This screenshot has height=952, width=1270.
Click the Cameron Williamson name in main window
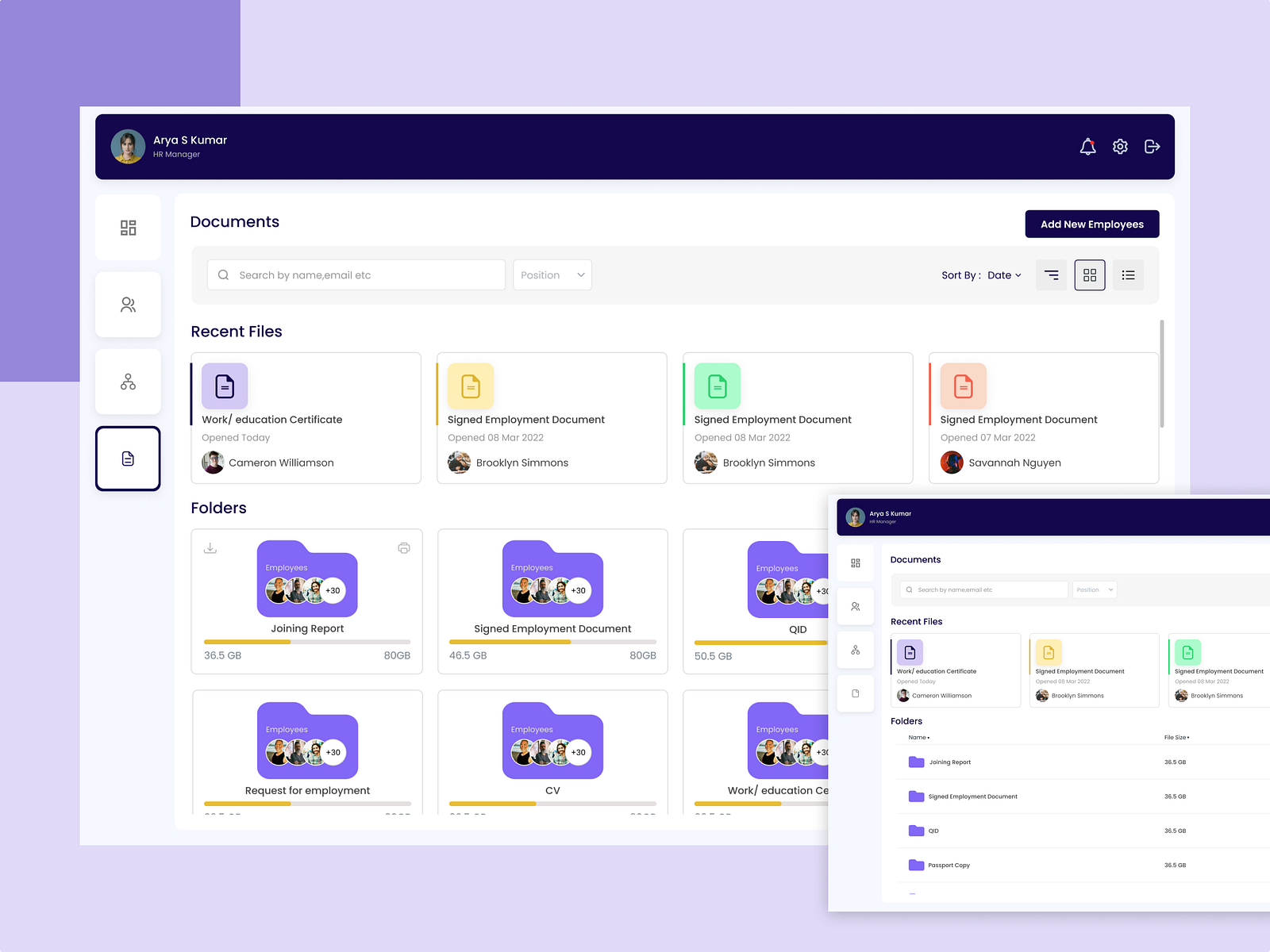(281, 463)
